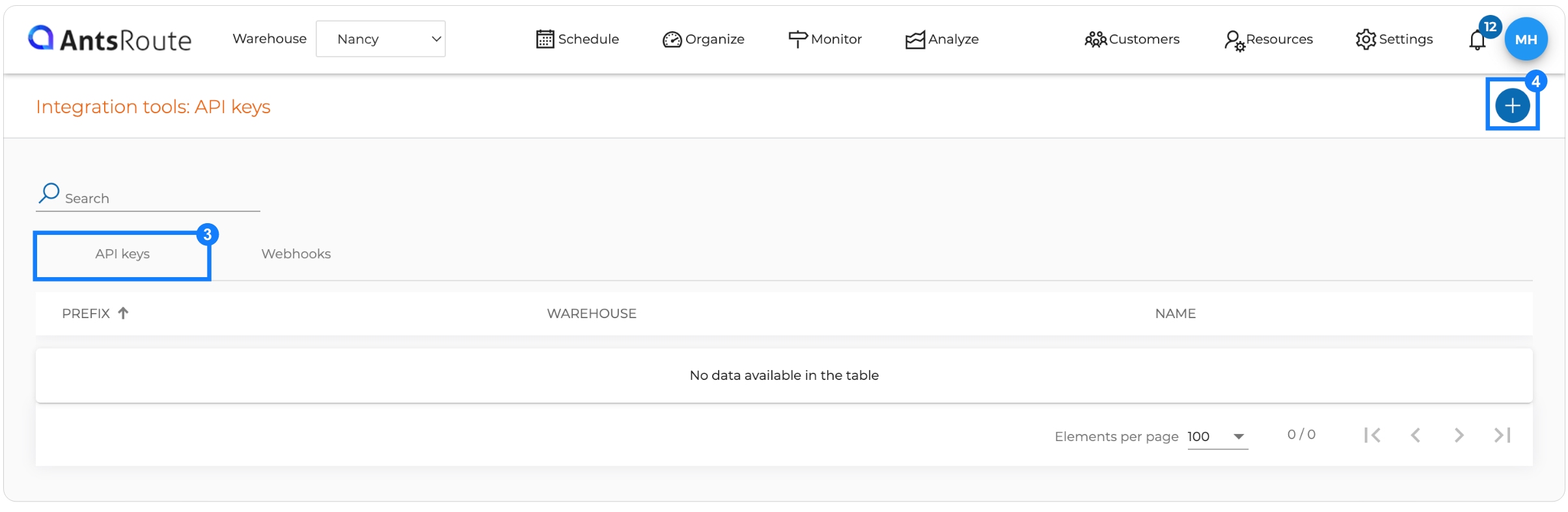Go to the last page

coord(1502,435)
